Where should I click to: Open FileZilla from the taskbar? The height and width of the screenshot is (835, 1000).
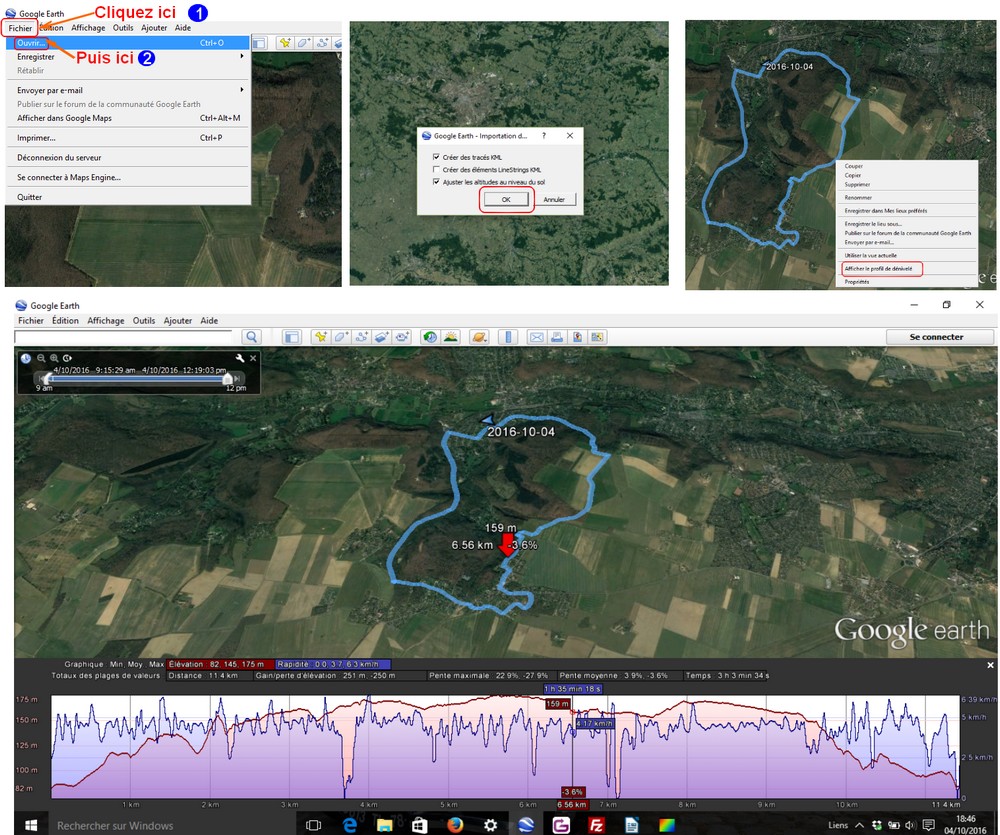[596, 825]
